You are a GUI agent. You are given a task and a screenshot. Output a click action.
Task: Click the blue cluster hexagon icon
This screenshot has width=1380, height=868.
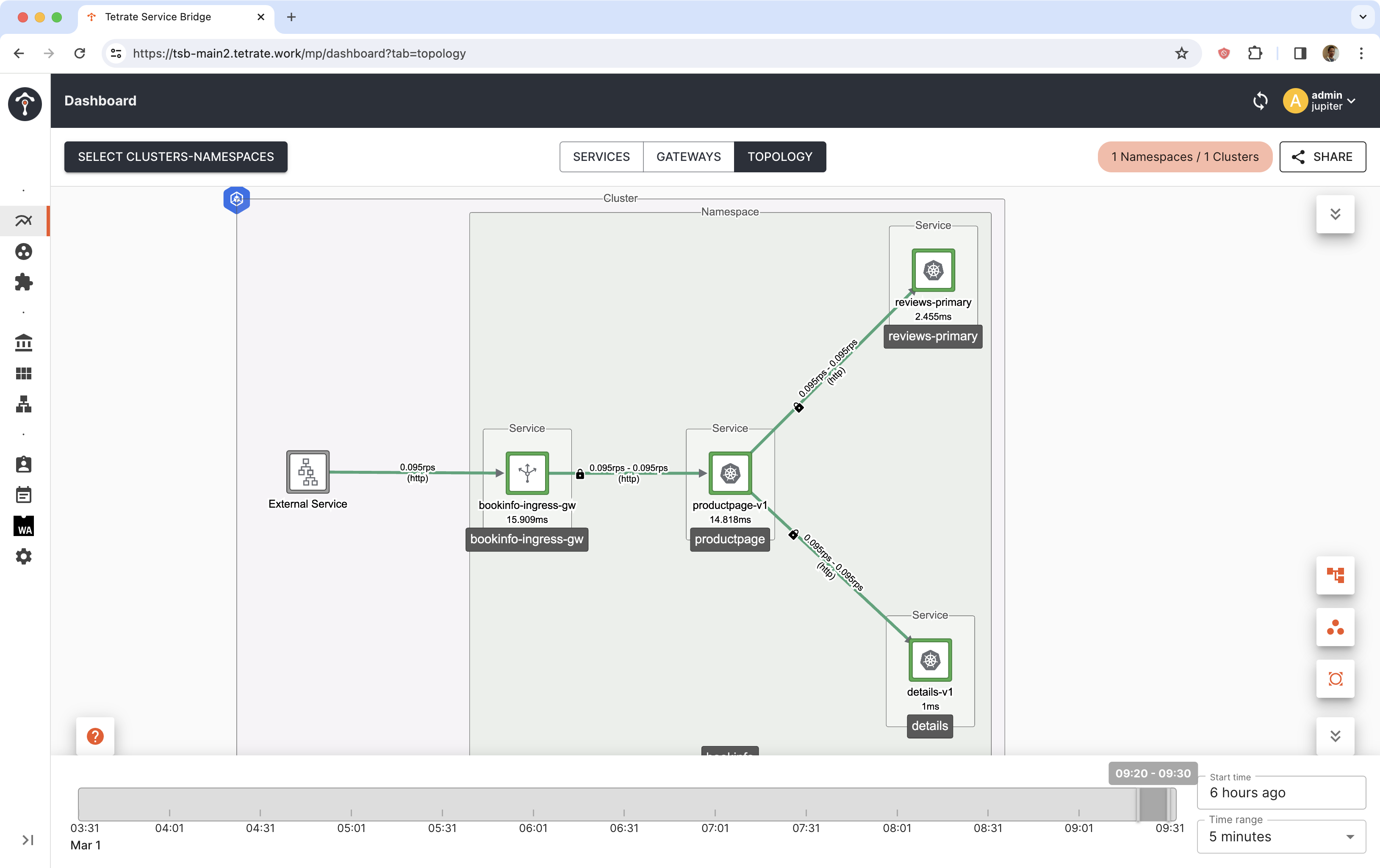click(x=237, y=199)
